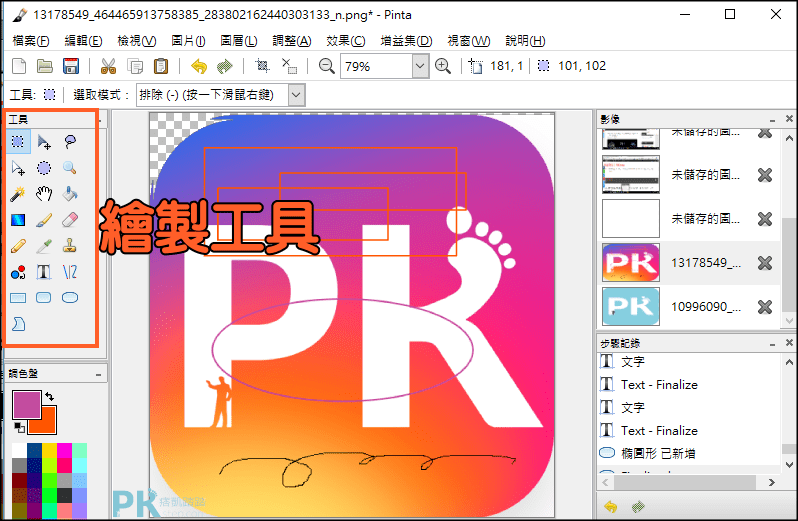This screenshot has height=521, width=798.
Task: Select the Freeform Shape tool
Action: pyautogui.click(x=18, y=324)
